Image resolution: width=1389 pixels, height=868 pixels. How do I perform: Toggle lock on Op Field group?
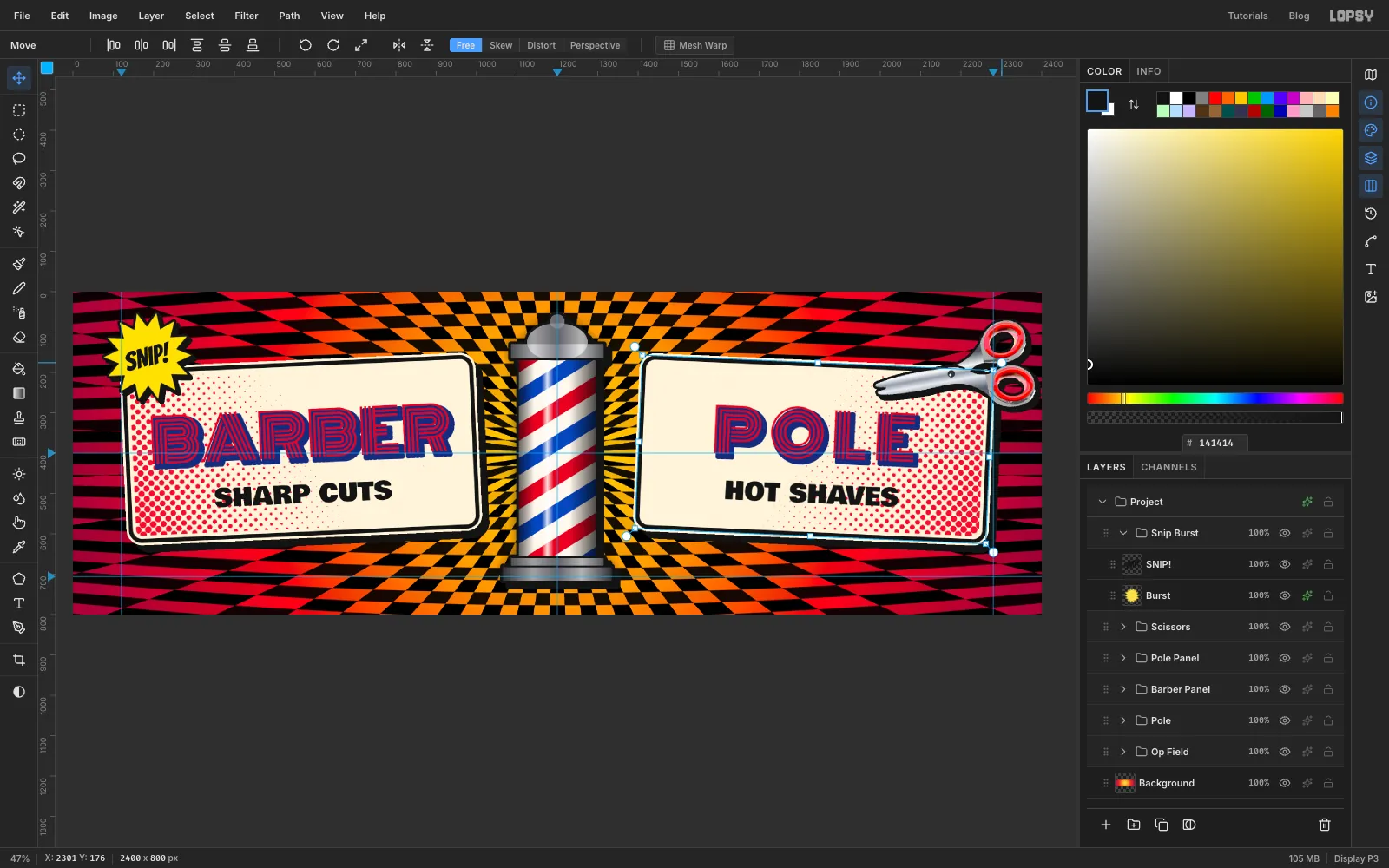(1328, 752)
